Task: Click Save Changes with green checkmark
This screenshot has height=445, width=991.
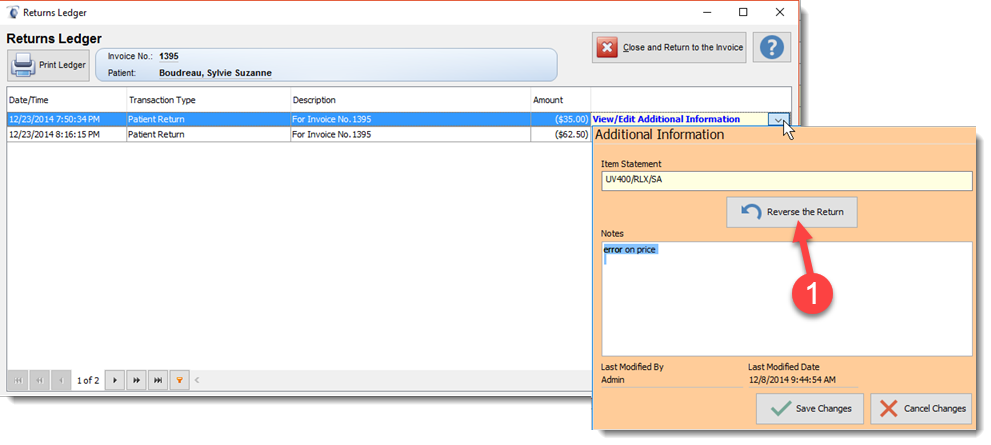Action: coord(810,408)
